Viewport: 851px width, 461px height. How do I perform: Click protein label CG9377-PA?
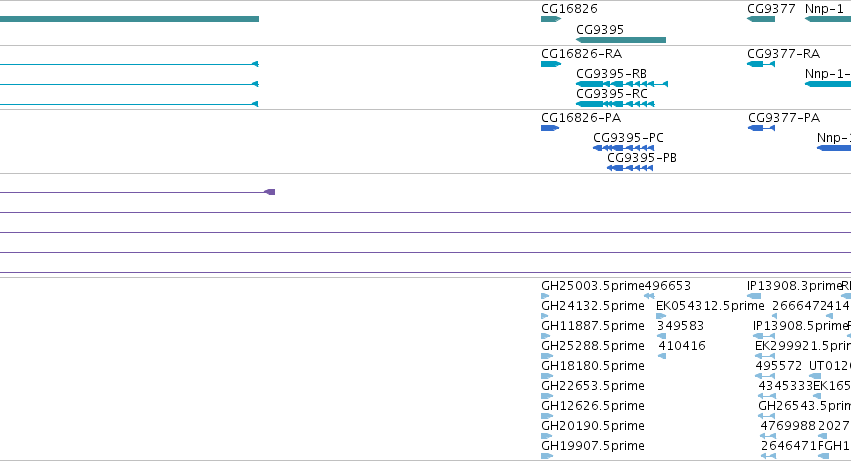pyautogui.click(x=784, y=118)
